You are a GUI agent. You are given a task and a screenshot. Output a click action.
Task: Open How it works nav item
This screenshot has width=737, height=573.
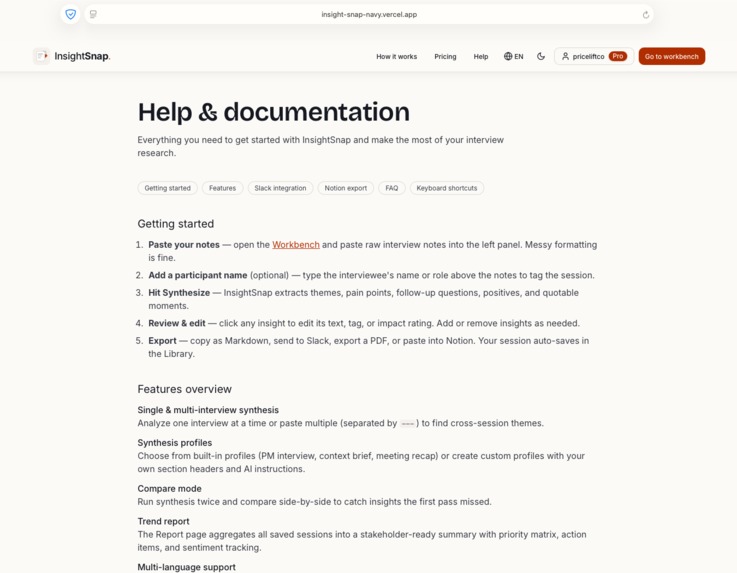click(x=396, y=56)
